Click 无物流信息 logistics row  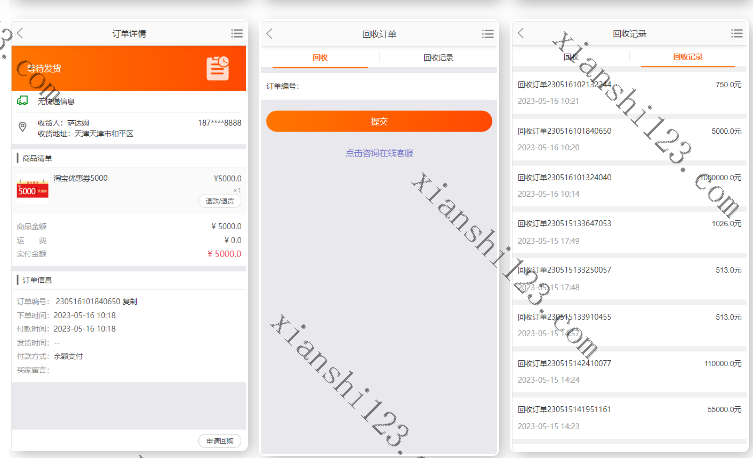129,101
